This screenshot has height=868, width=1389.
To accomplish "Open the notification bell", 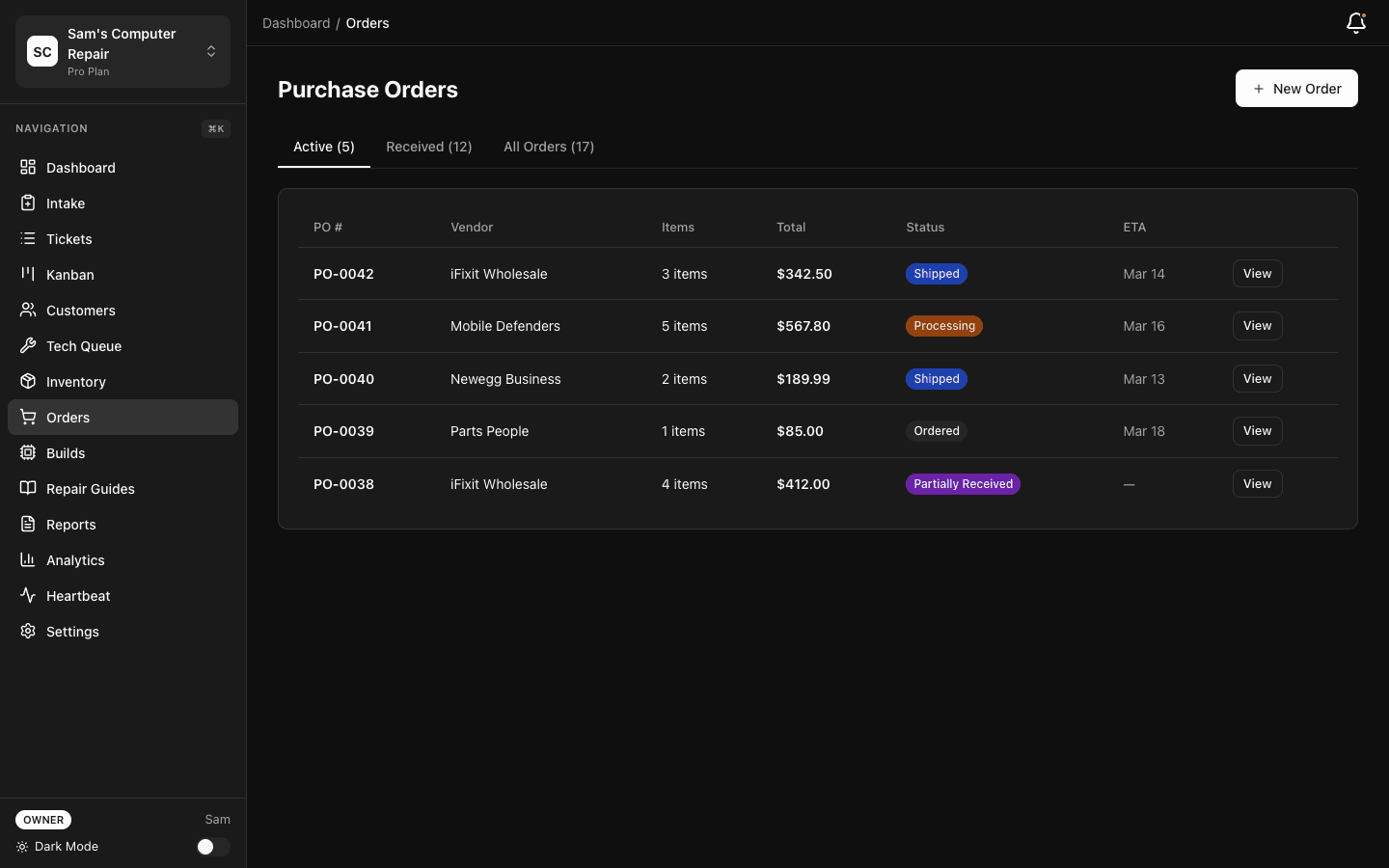I will coord(1356,23).
